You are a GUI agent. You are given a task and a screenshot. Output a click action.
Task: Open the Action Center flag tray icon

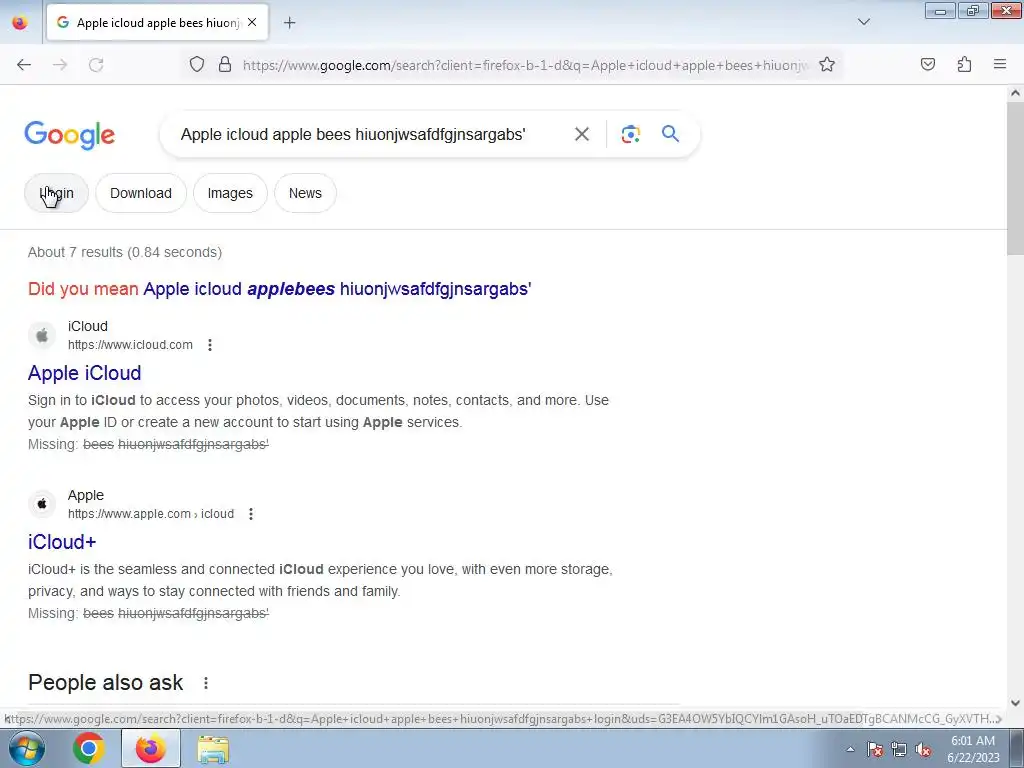pos(875,749)
